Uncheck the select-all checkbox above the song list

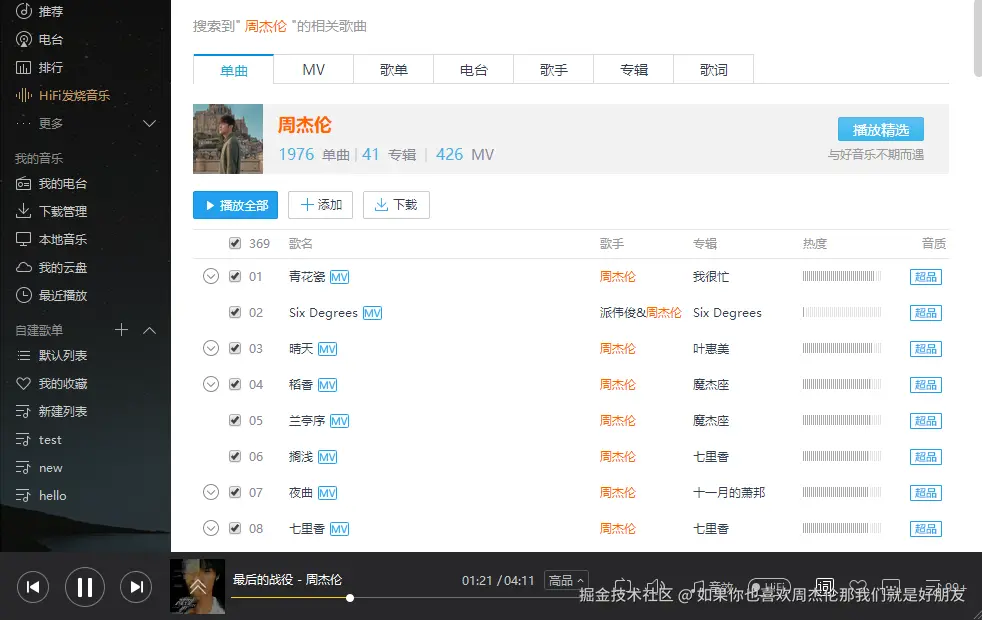[234, 242]
